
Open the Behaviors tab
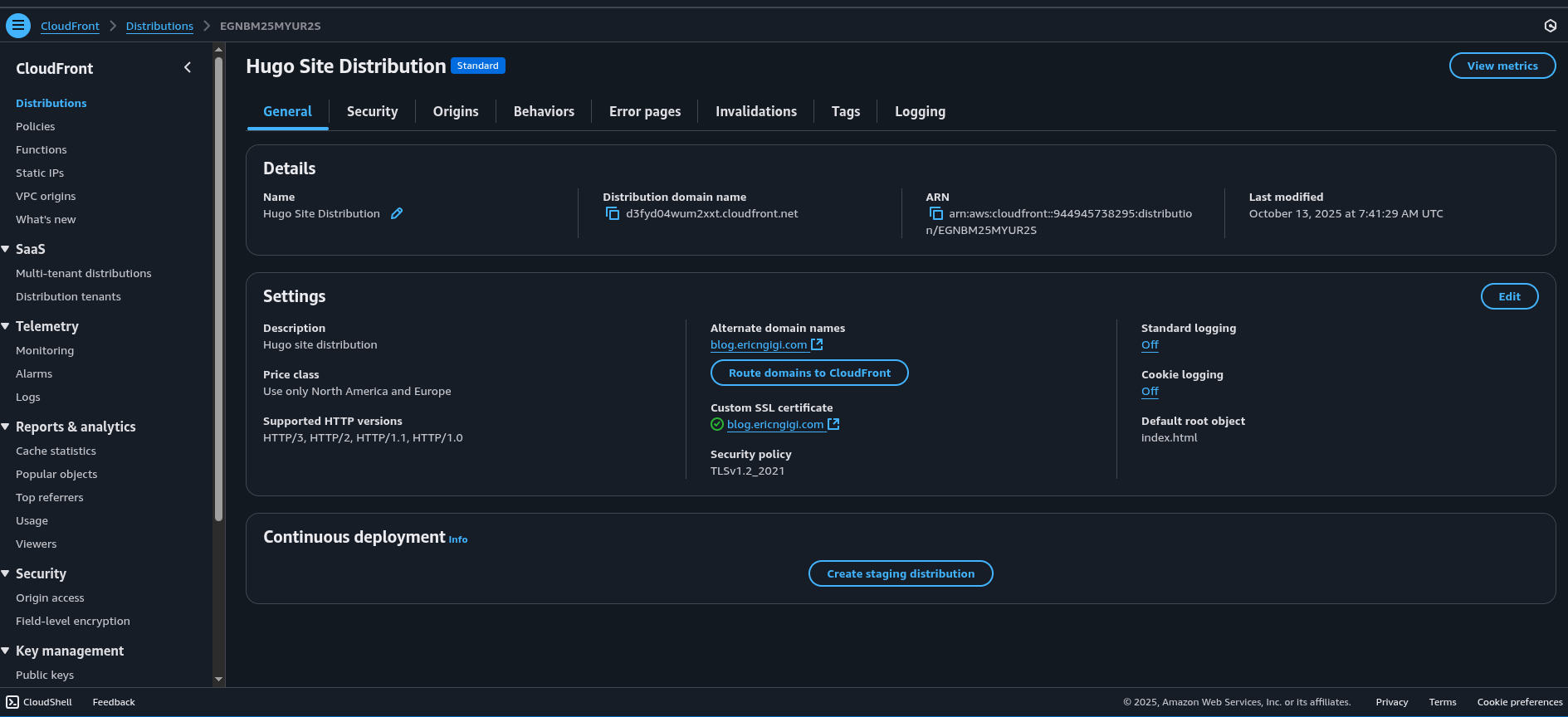pyautogui.click(x=544, y=111)
